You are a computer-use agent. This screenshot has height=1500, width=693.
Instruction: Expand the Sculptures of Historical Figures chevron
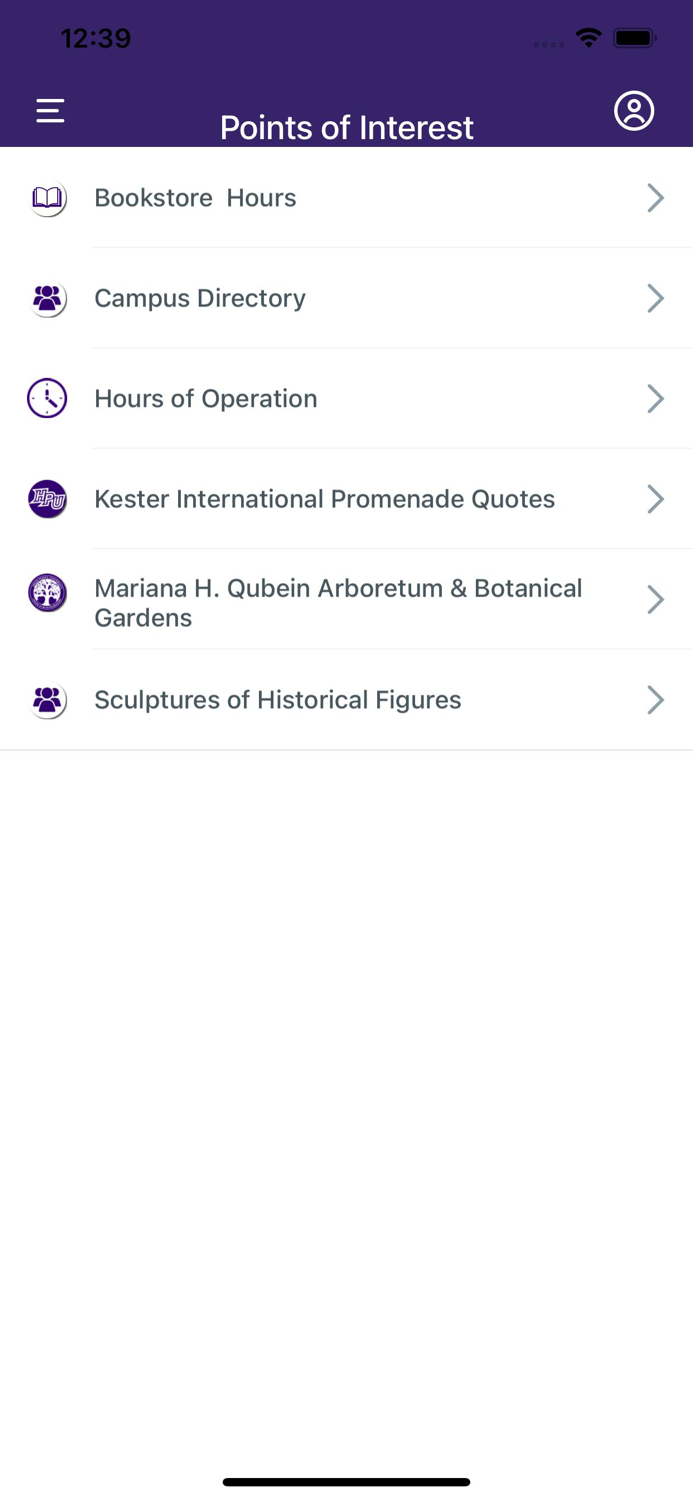pyautogui.click(x=656, y=700)
